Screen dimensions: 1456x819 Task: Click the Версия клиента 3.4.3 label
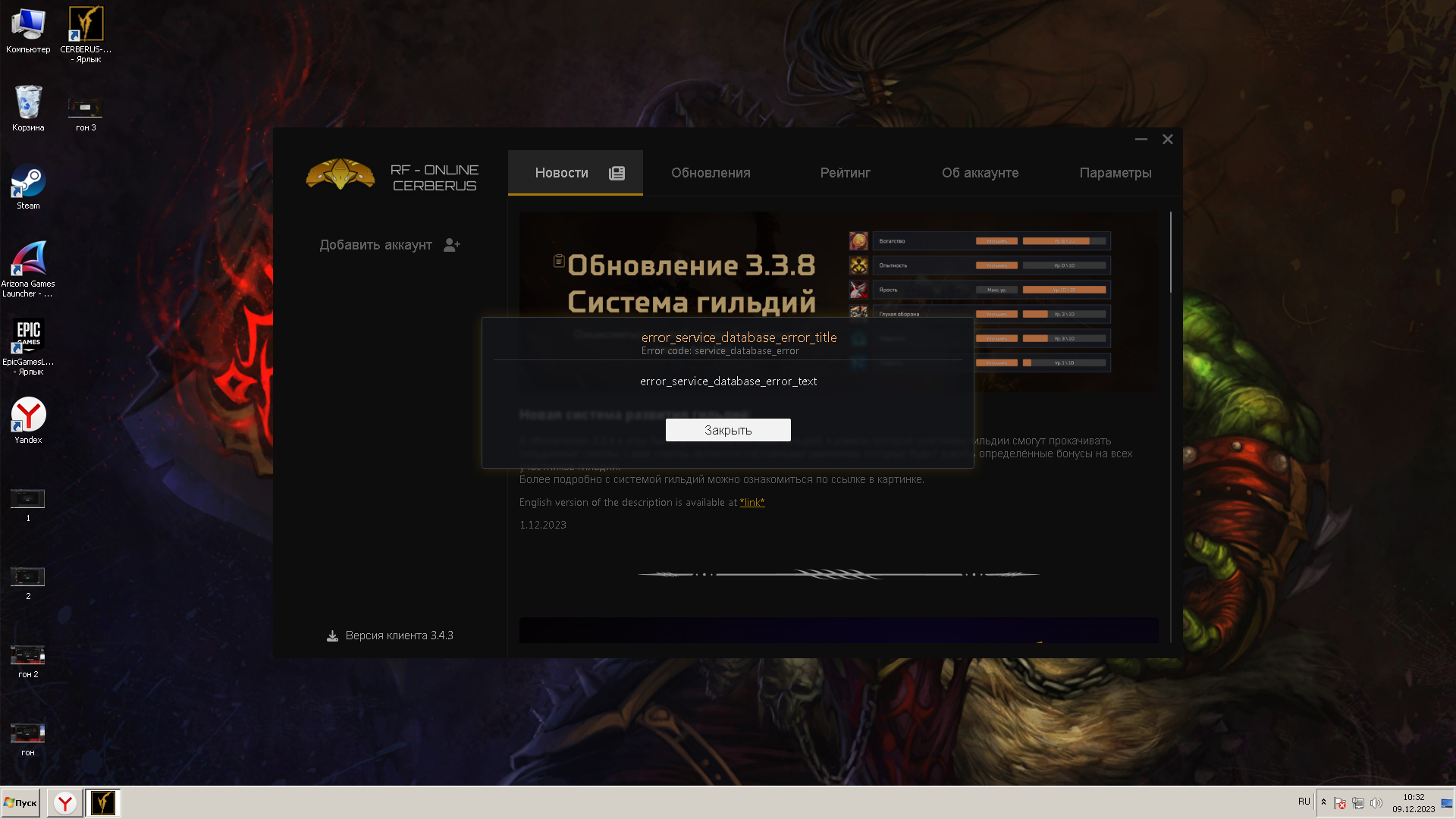[399, 635]
